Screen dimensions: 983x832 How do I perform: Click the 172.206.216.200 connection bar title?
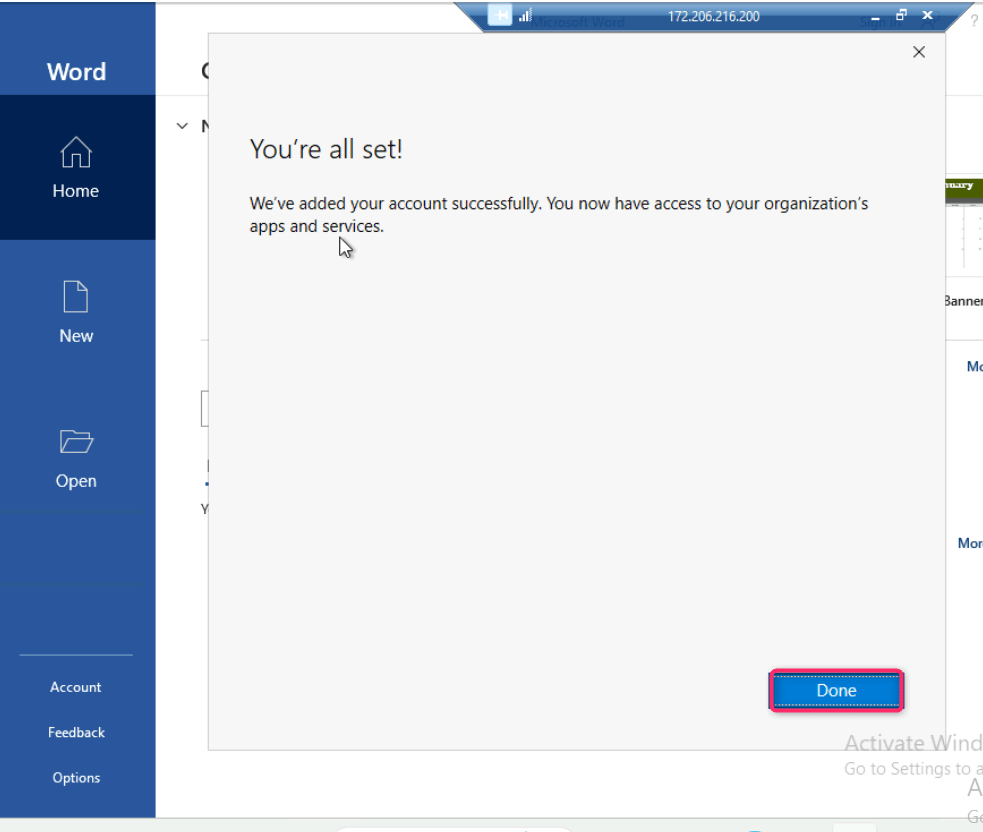pyautogui.click(x=713, y=16)
